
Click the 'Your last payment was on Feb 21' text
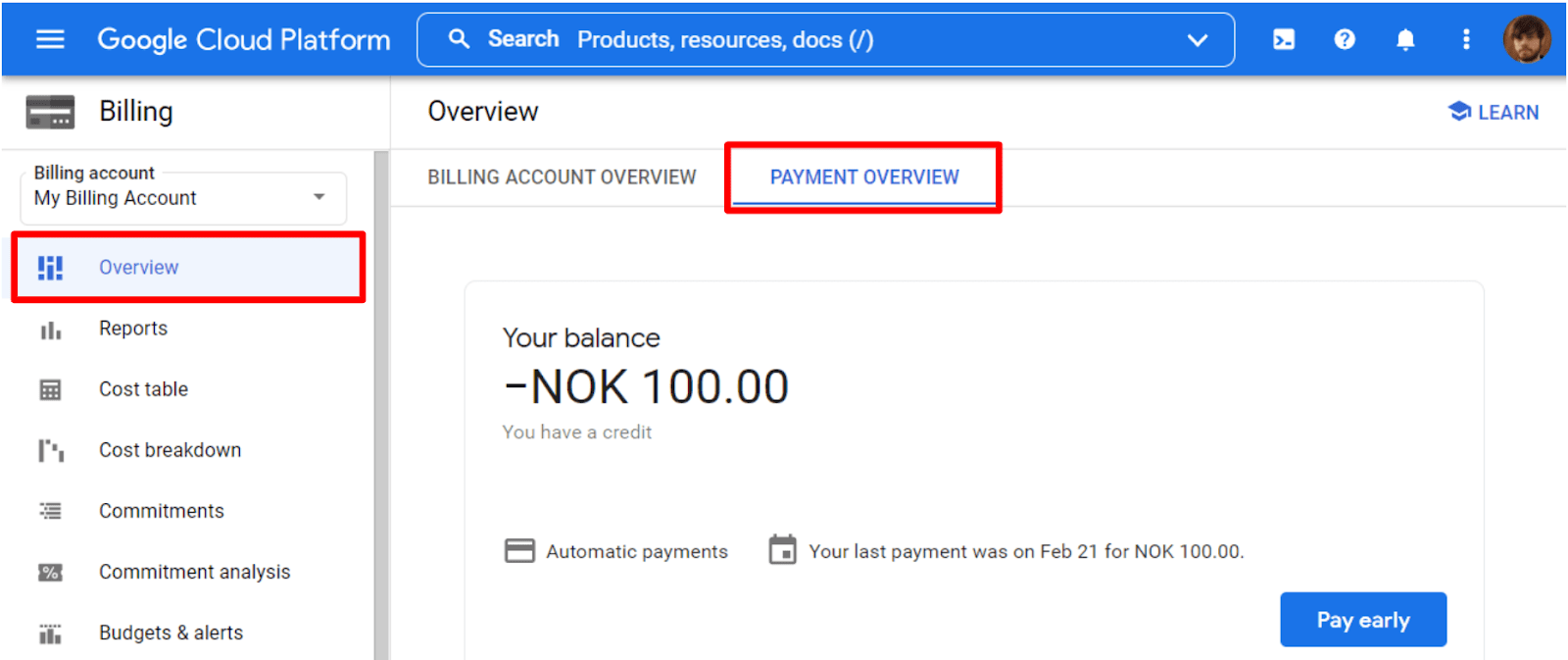[1026, 551]
